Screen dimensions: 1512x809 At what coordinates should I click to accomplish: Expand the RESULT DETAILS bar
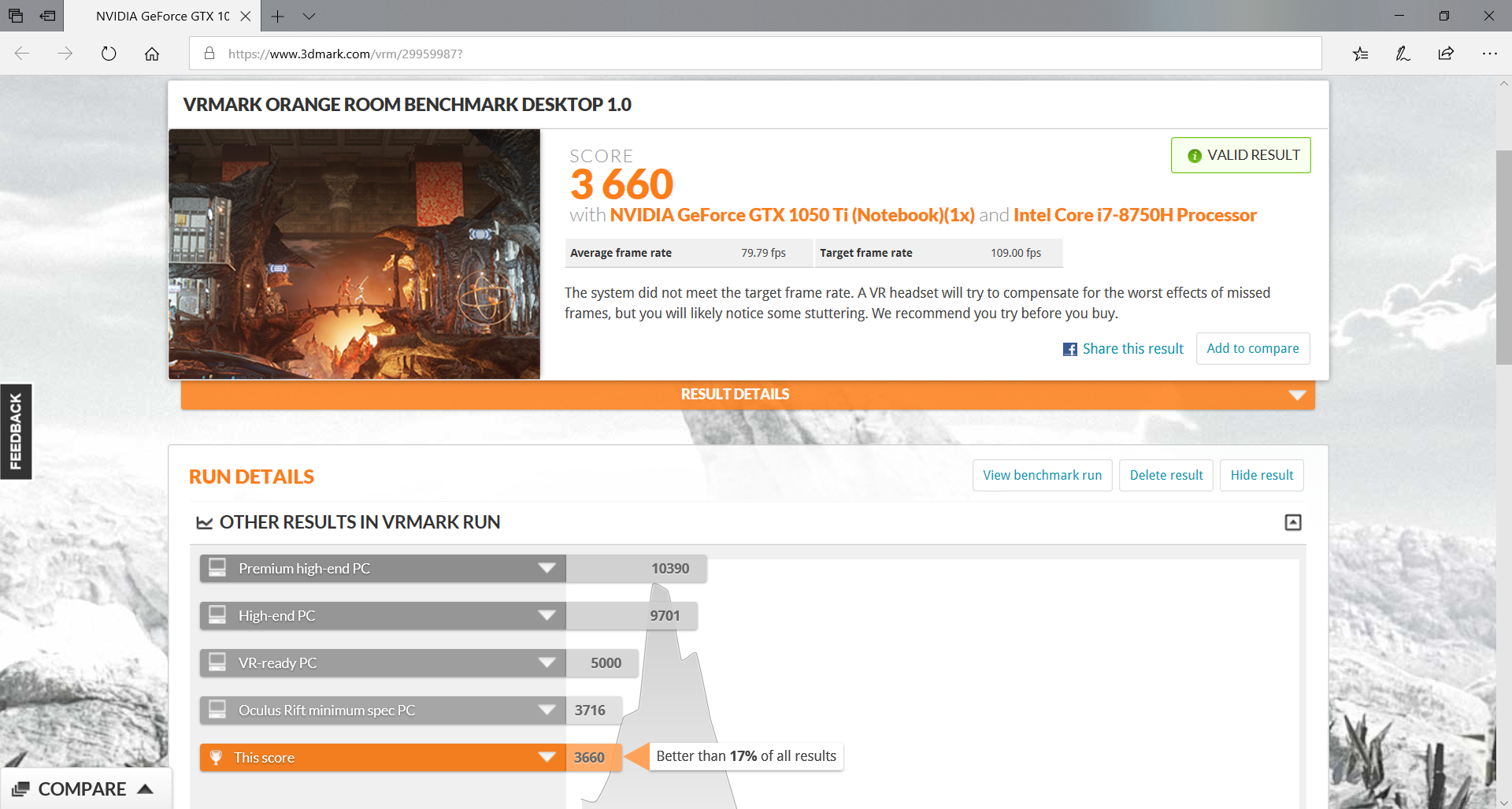coord(747,395)
